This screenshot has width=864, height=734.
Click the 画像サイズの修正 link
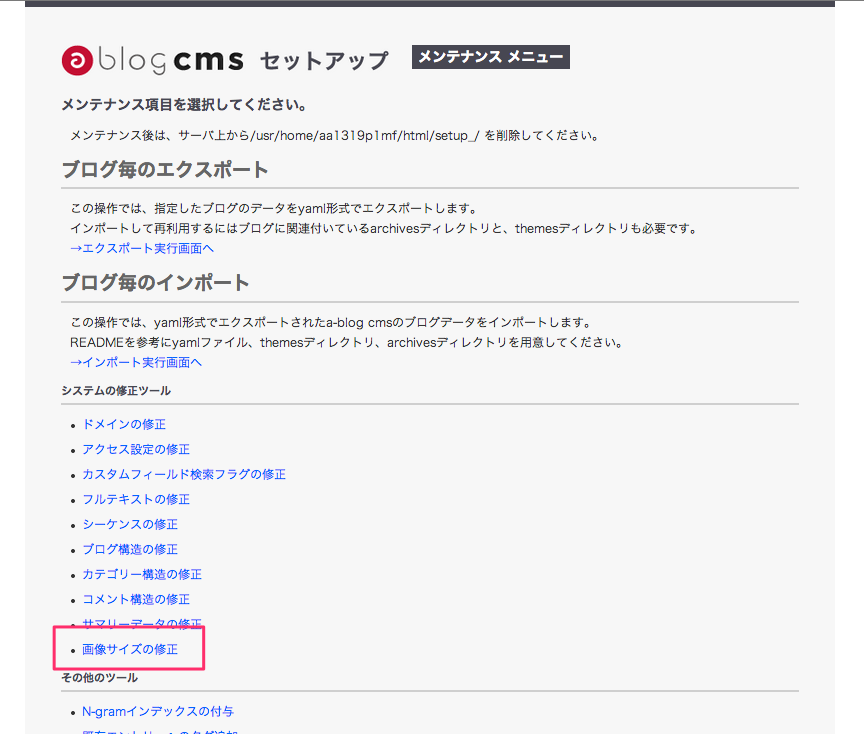(x=130, y=649)
